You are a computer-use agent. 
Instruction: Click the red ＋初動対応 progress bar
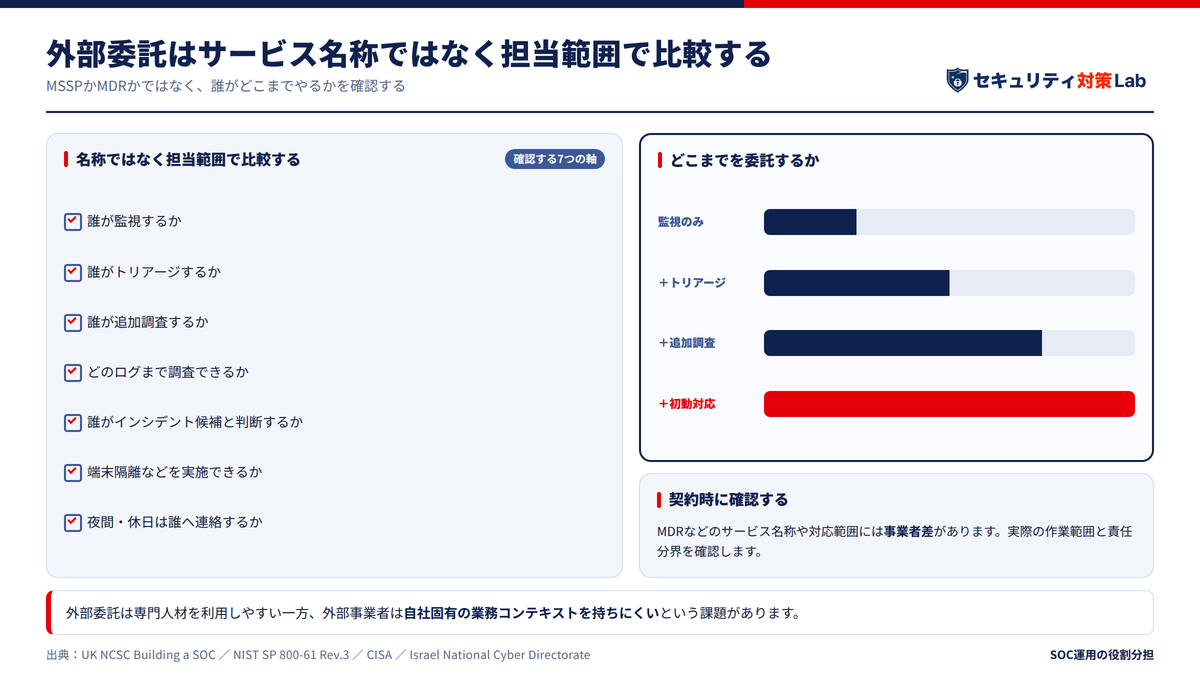(x=949, y=404)
